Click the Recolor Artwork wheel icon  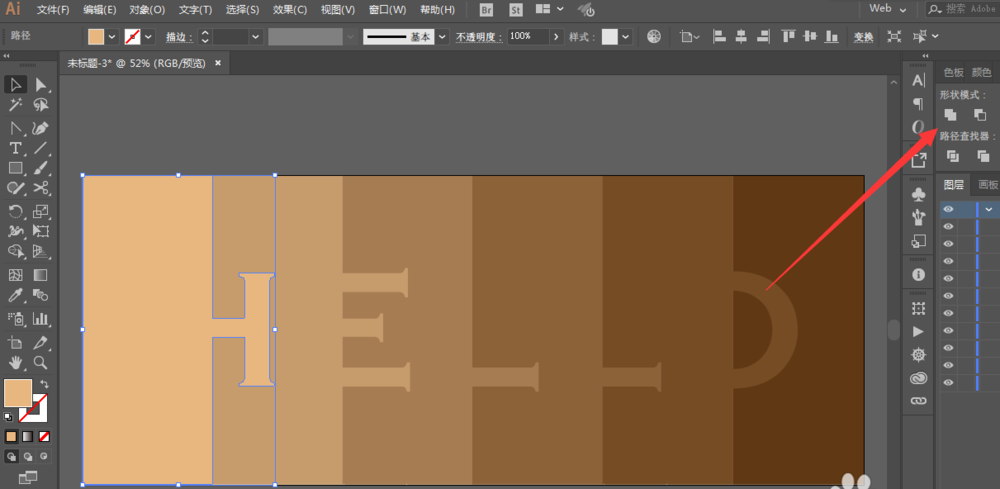click(654, 37)
